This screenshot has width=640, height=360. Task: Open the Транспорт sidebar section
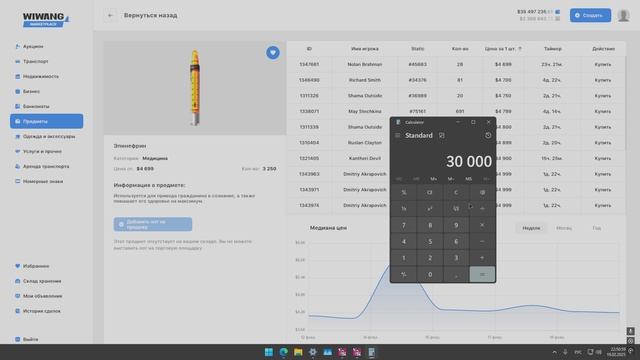(x=32, y=61)
